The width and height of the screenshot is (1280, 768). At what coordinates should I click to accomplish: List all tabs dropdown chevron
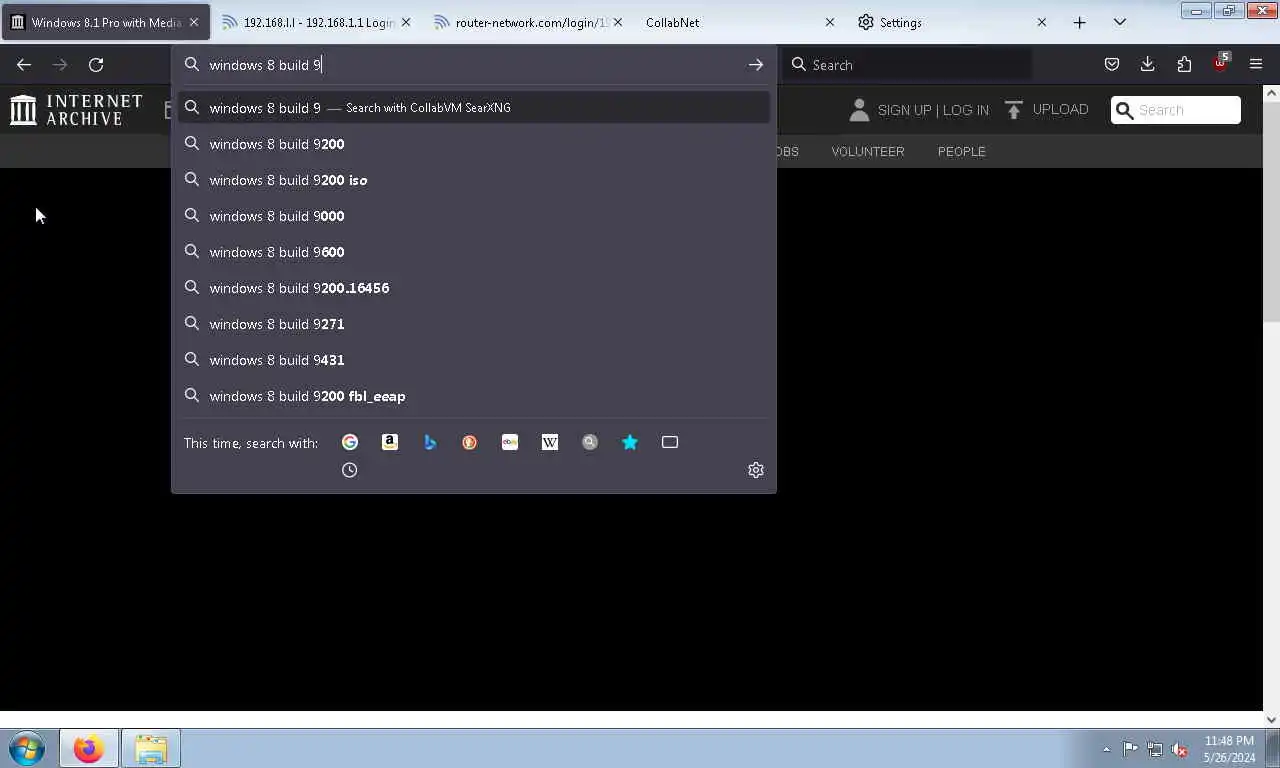pyautogui.click(x=1119, y=22)
